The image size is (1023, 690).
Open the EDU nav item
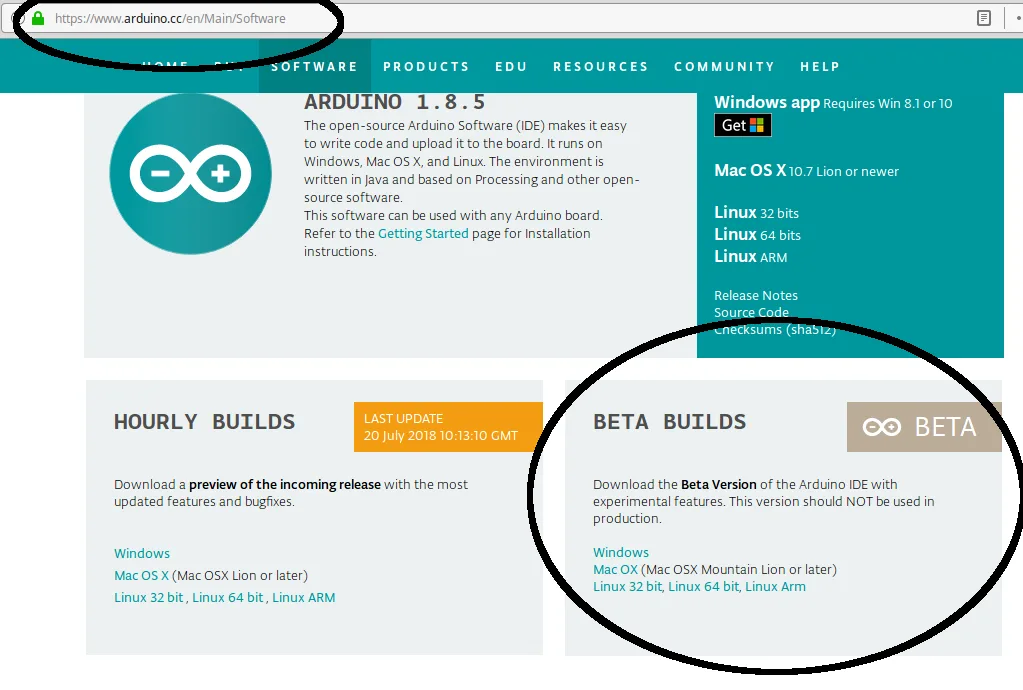point(511,67)
